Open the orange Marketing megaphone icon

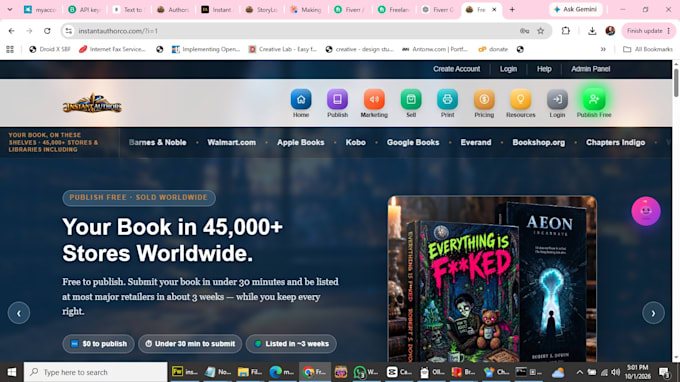click(374, 100)
